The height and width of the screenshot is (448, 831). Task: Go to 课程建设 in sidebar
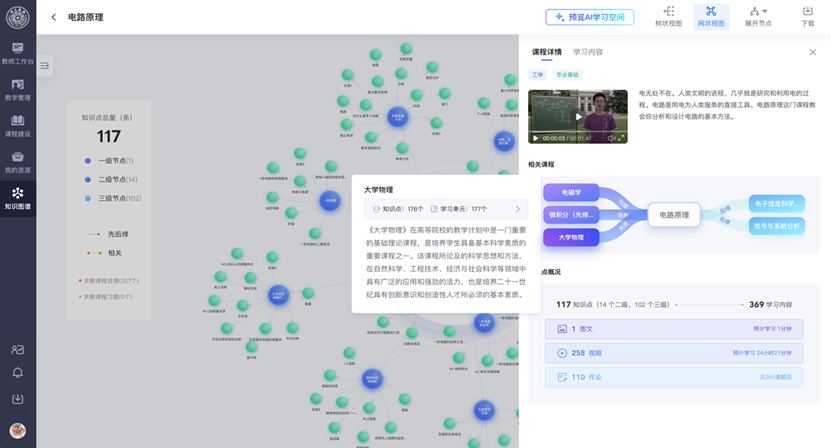tap(17, 125)
